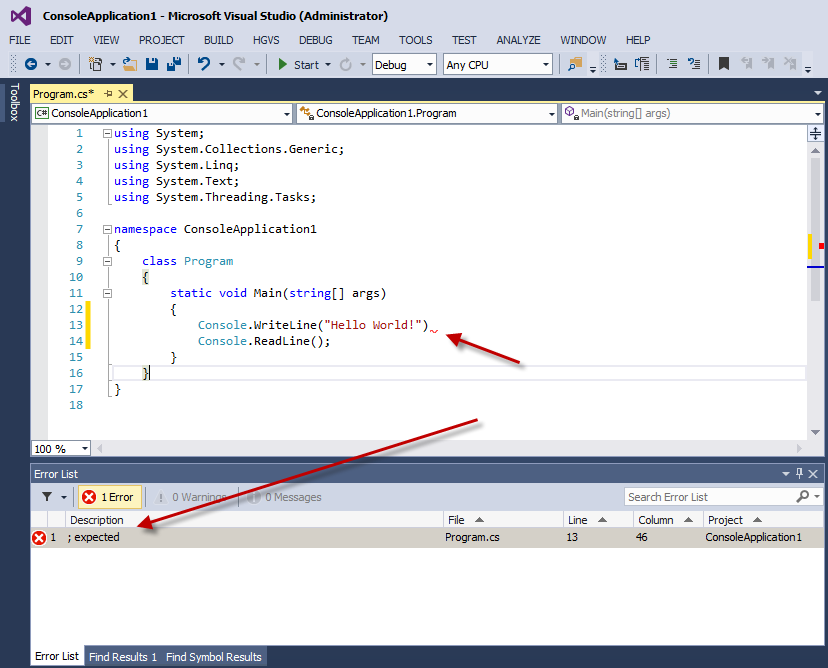Open Find in Files via folder-magnifier icon
Screen dimensions: 828x668
point(575,64)
